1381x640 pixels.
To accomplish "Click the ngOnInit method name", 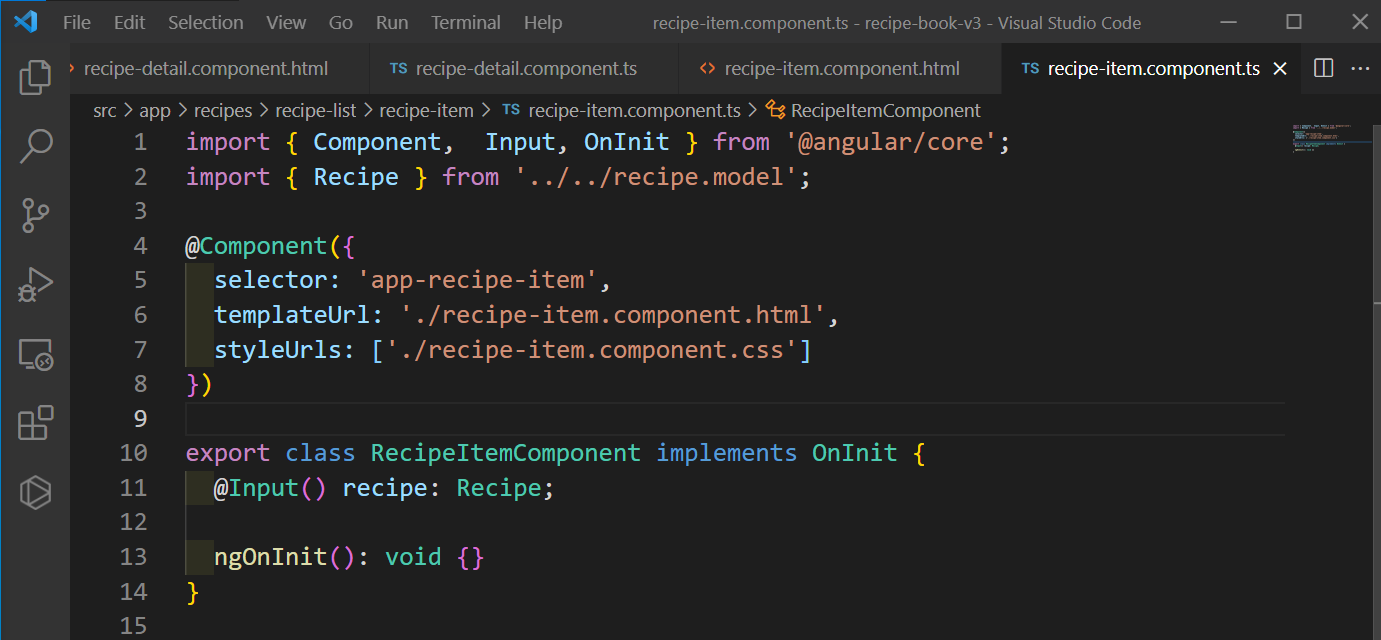I will pyautogui.click(x=271, y=556).
